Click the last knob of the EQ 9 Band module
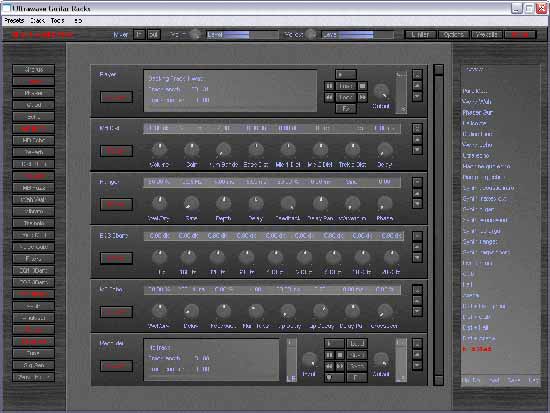The height and width of the screenshot is (413, 550). (x=391, y=257)
